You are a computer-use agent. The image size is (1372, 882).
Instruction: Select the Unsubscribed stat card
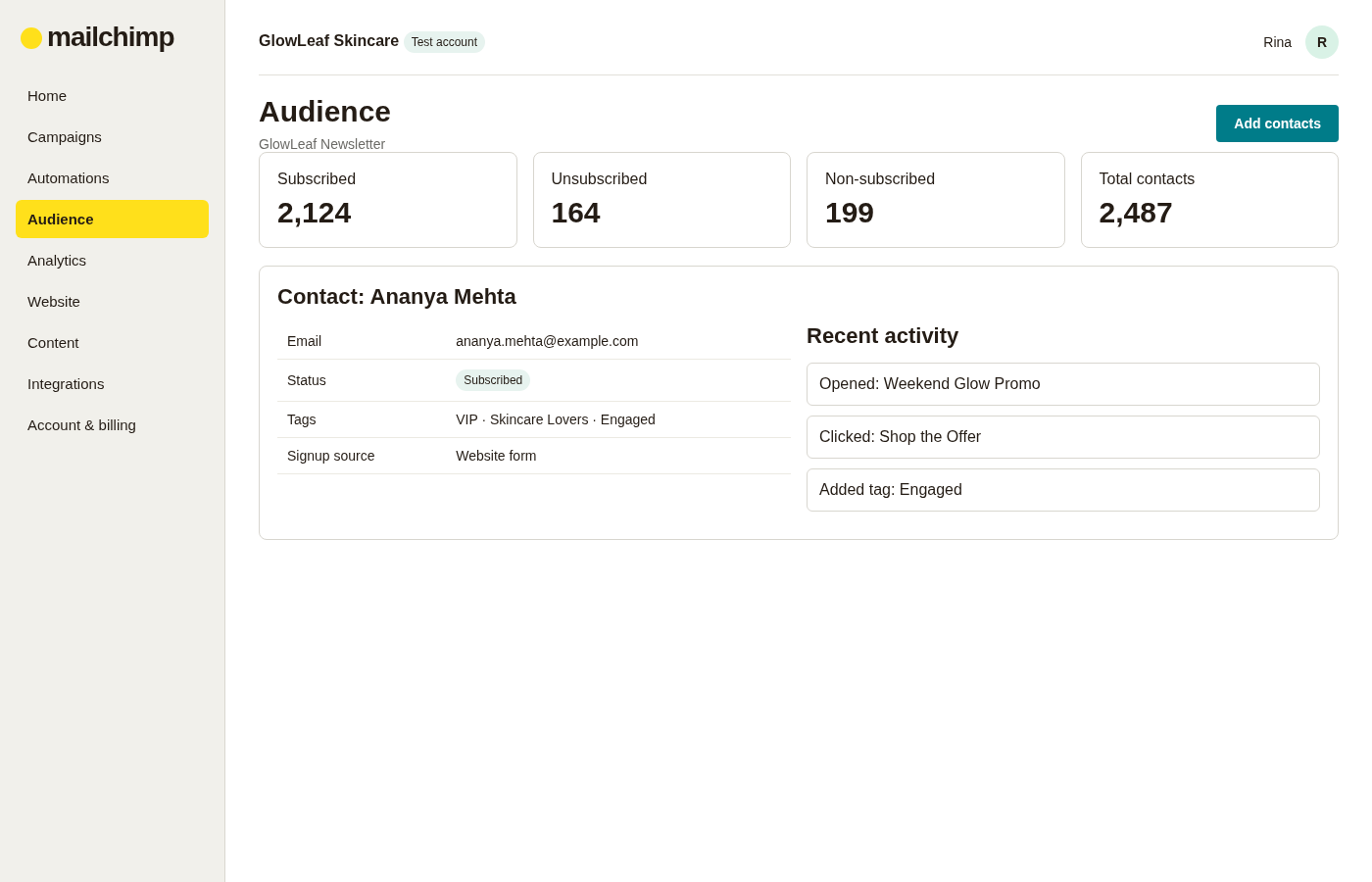tap(661, 200)
